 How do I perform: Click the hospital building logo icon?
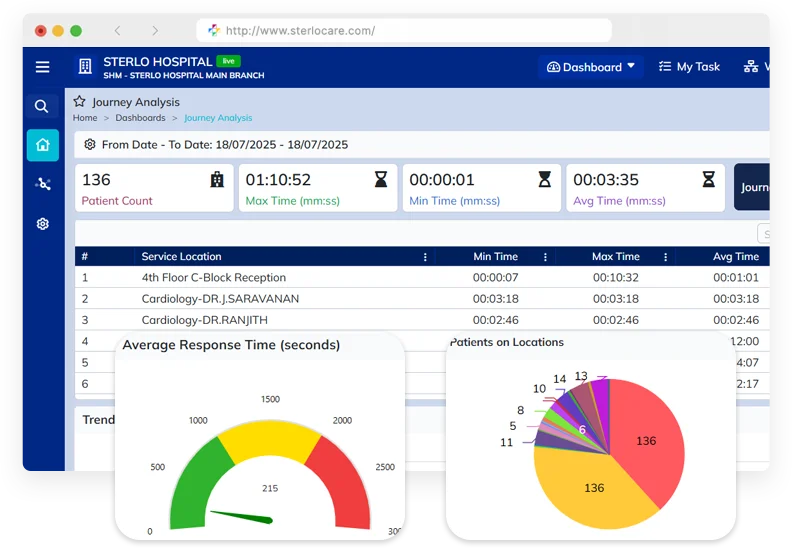(x=85, y=67)
